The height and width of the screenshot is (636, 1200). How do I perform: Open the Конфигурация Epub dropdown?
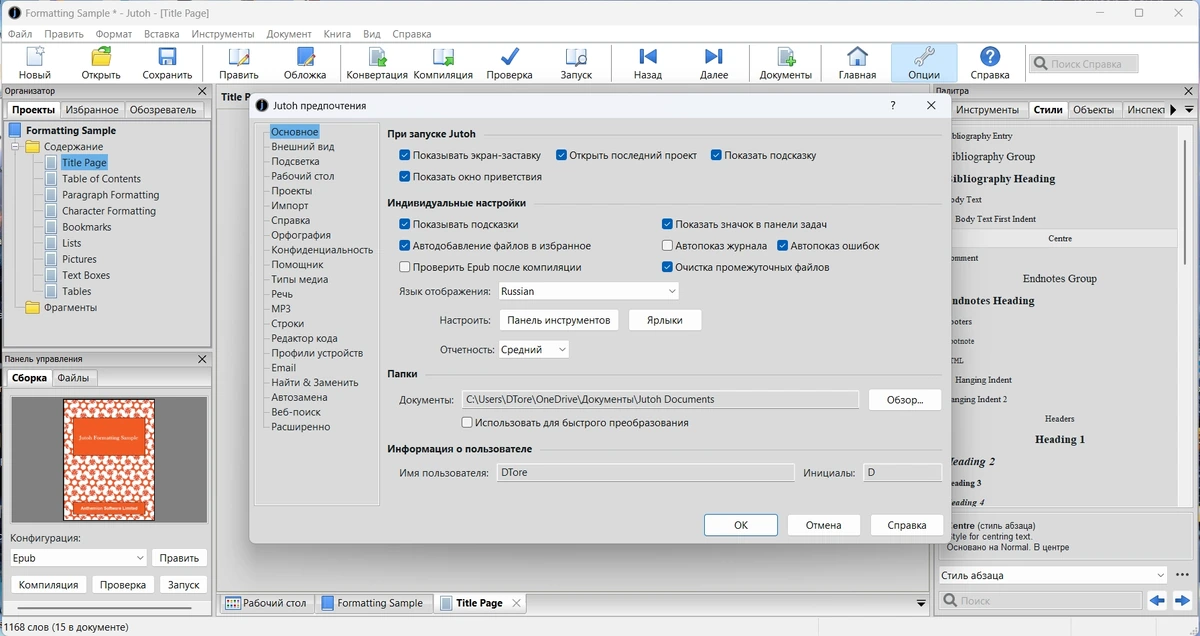(79, 558)
